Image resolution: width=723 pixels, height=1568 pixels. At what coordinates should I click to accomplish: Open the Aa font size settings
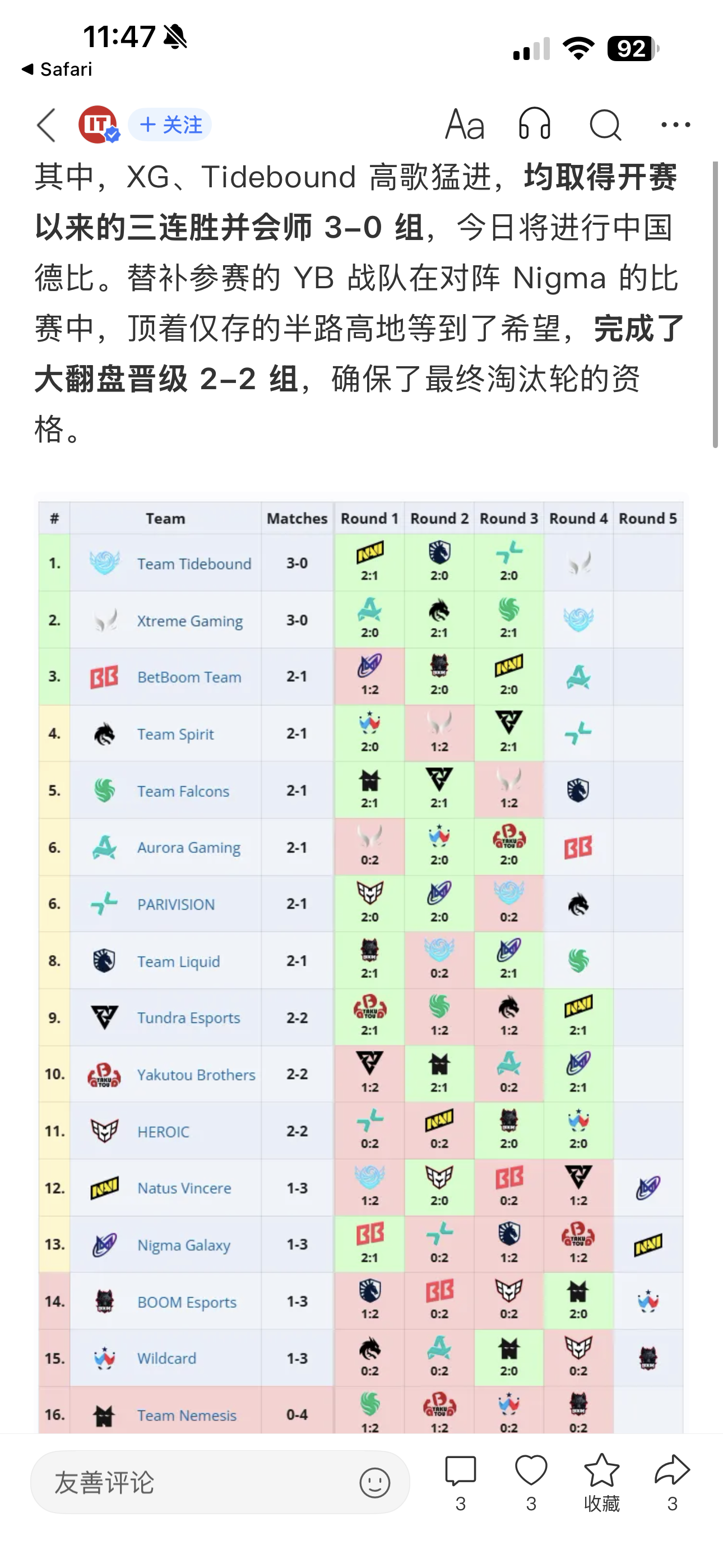coord(465,125)
